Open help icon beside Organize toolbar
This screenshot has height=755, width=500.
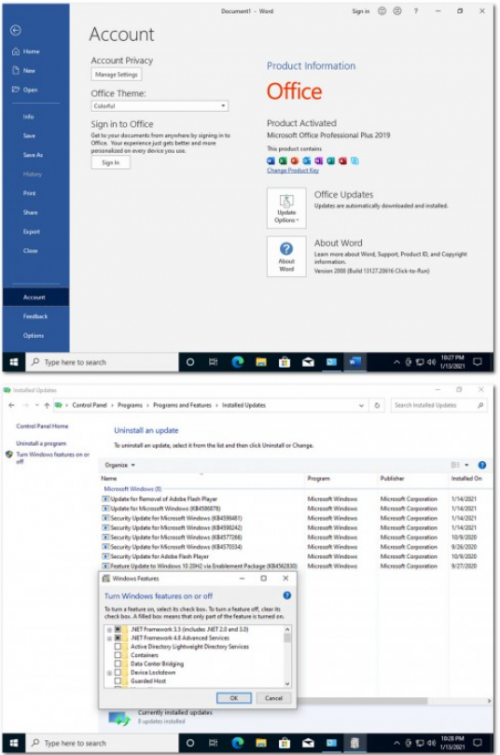pyautogui.click(x=482, y=465)
